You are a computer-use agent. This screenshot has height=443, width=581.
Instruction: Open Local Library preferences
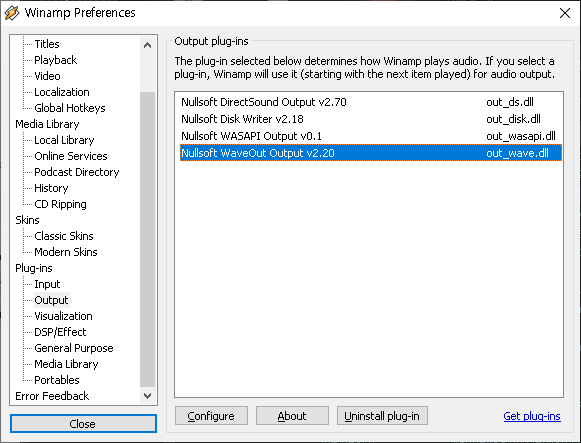[x=64, y=140]
